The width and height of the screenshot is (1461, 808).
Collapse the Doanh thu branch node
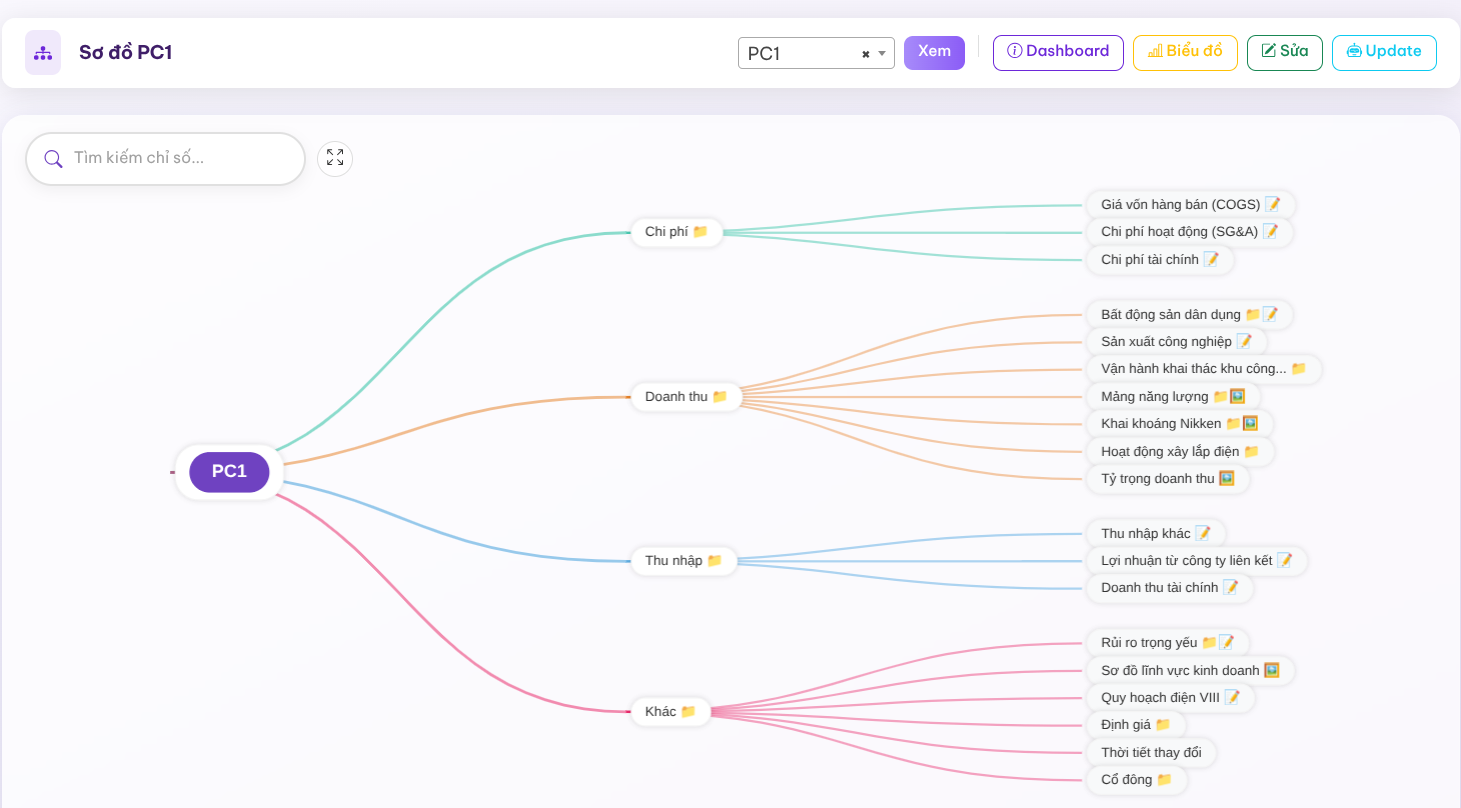pyautogui.click(x=685, y=397)
